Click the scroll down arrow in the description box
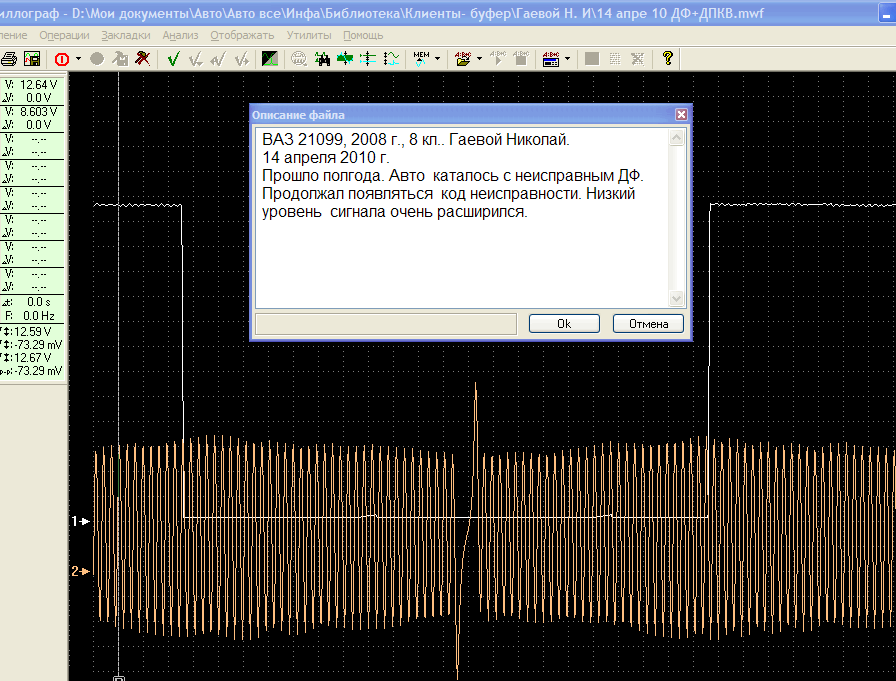This screenshot has width=896, height=681. pos(677,298)
